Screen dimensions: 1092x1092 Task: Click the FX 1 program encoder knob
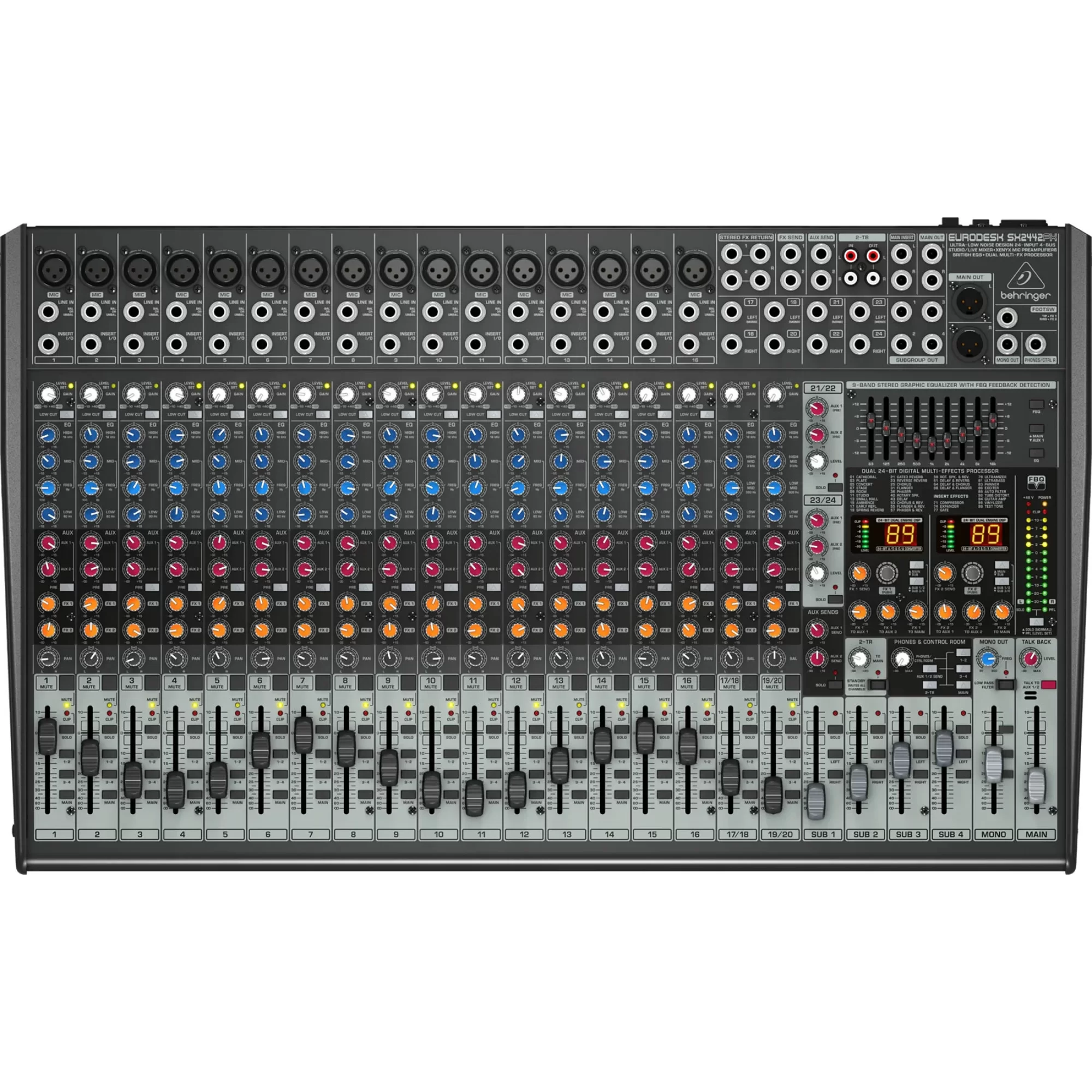886,573
